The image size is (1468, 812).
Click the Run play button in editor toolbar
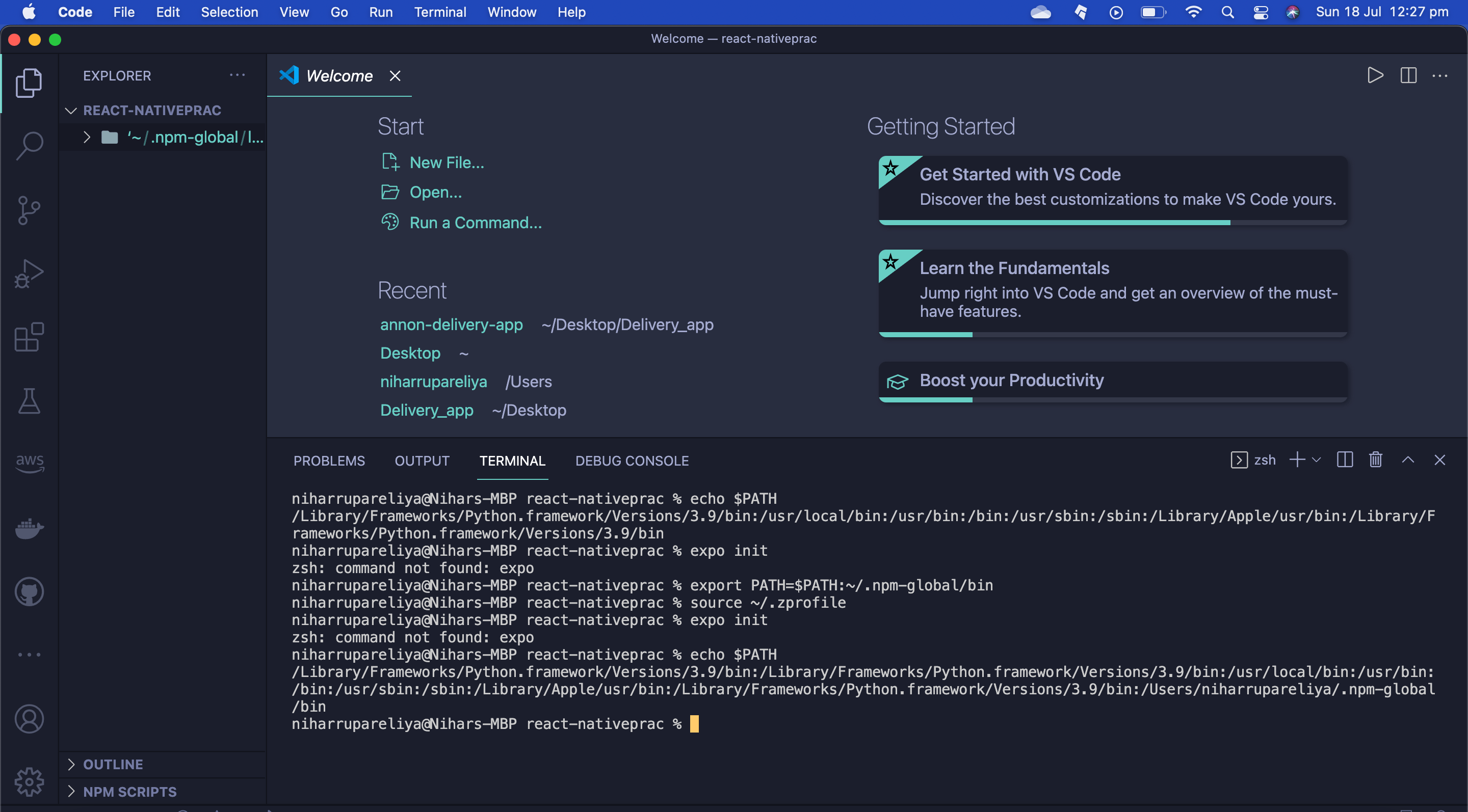1375,75
